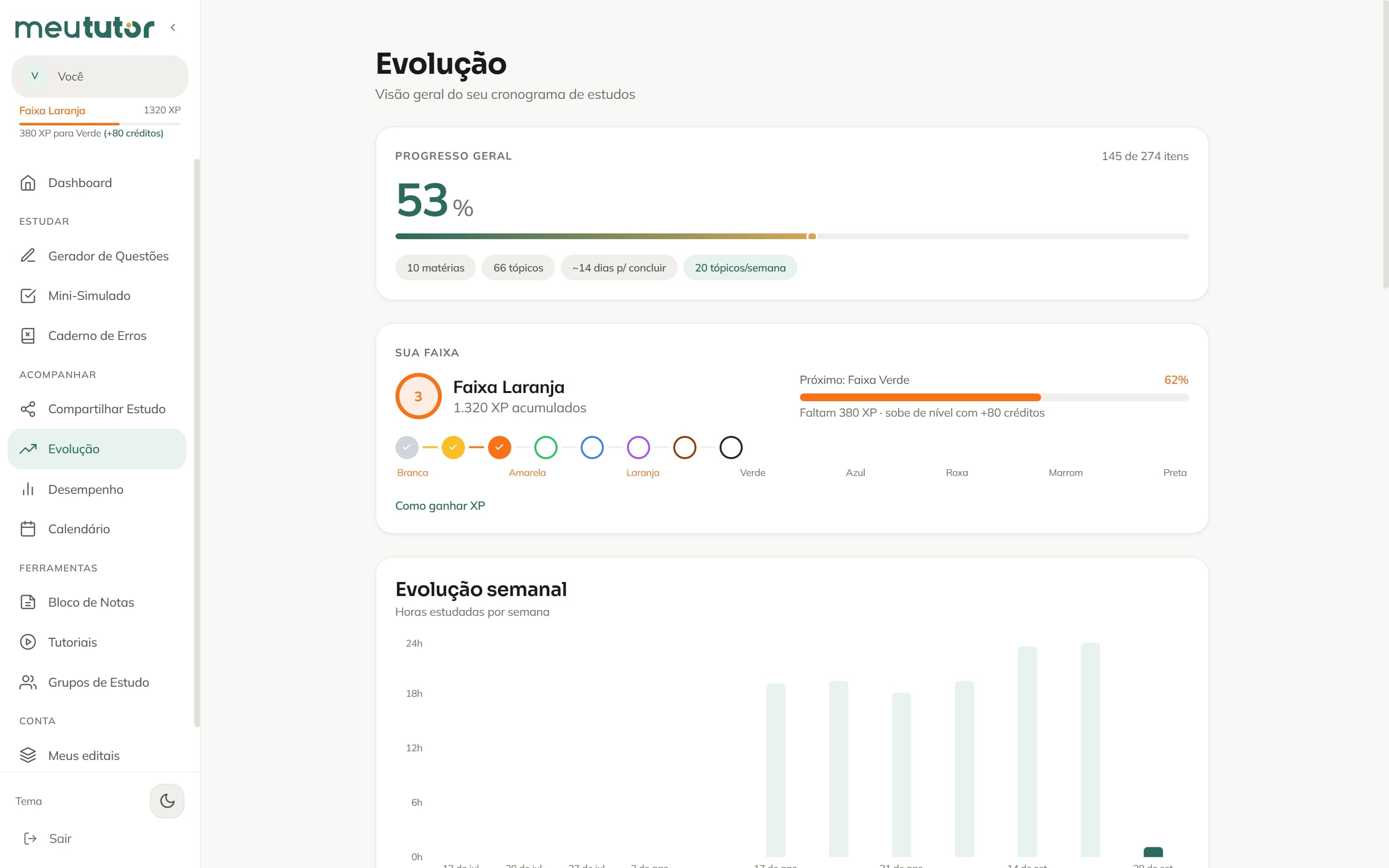Image resolution: width=1389 pixels, height=868 pixels.
Task: Click the 10 matérias chip
Action: click(x=436, y=268)
